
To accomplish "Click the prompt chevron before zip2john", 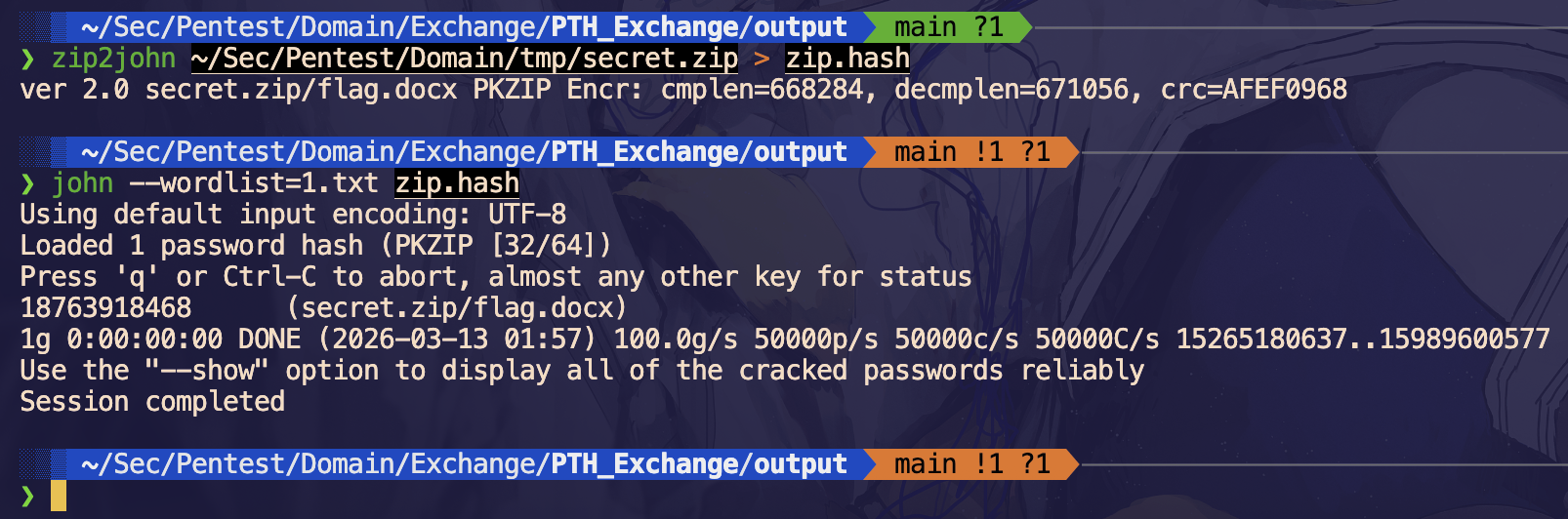I will pyautogui.click(x=27, y=59).
